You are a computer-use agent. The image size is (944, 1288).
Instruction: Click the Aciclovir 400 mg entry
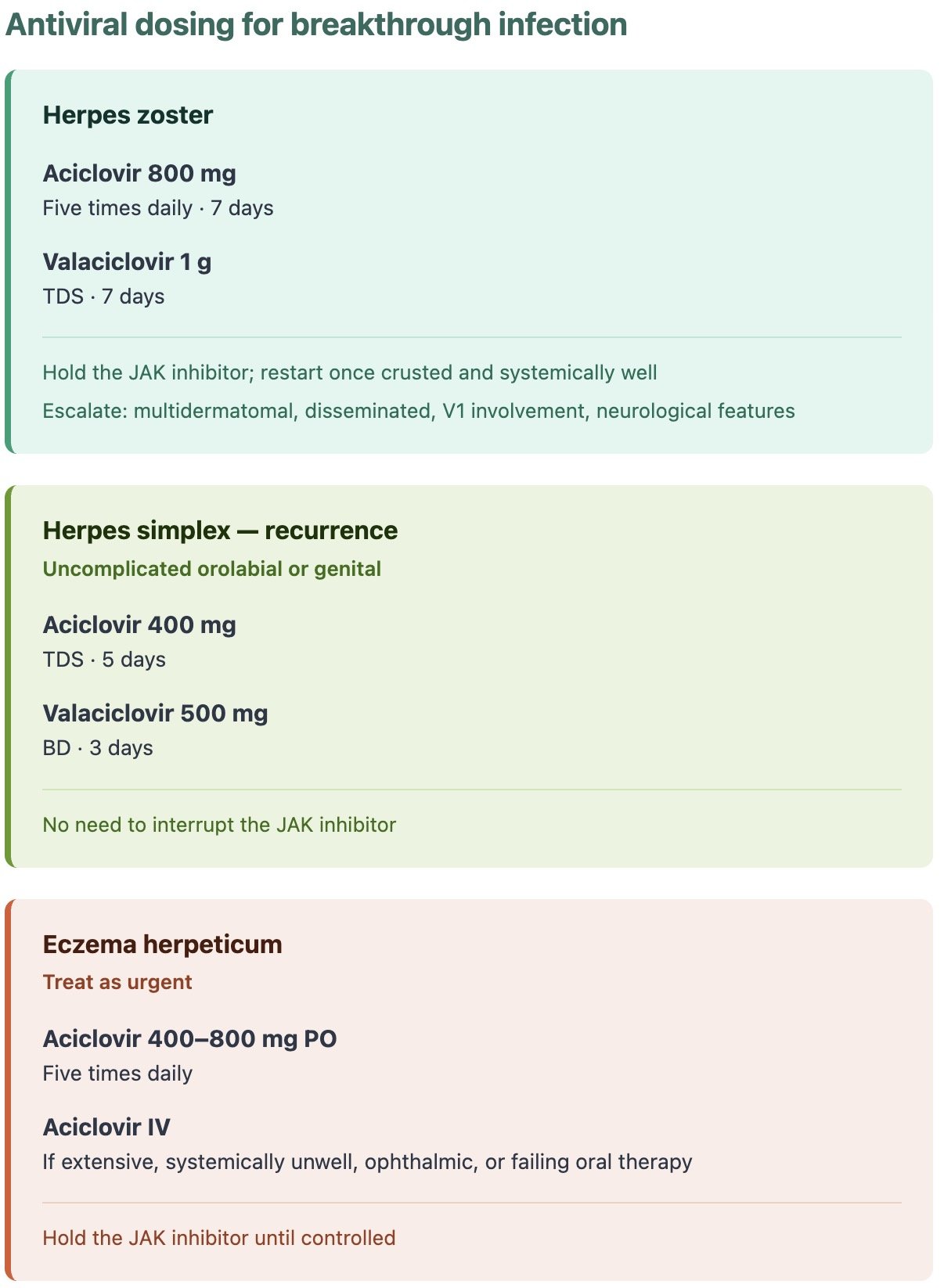click(139, 624)
